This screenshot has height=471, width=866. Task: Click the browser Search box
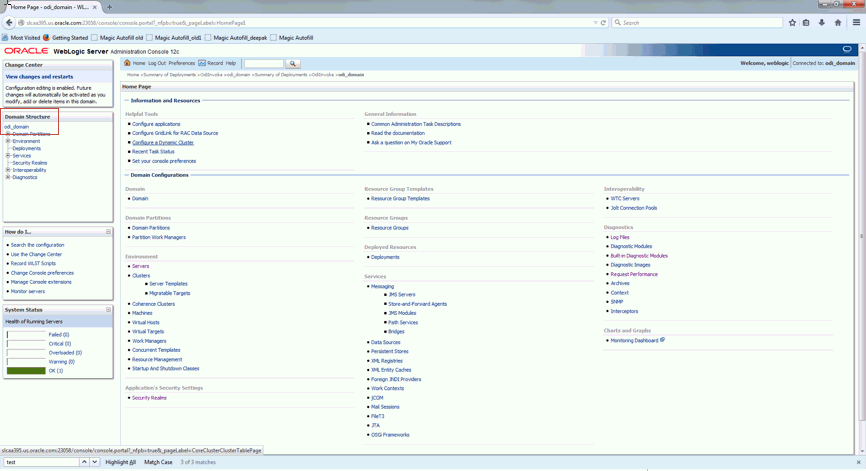tap(697, 23)
